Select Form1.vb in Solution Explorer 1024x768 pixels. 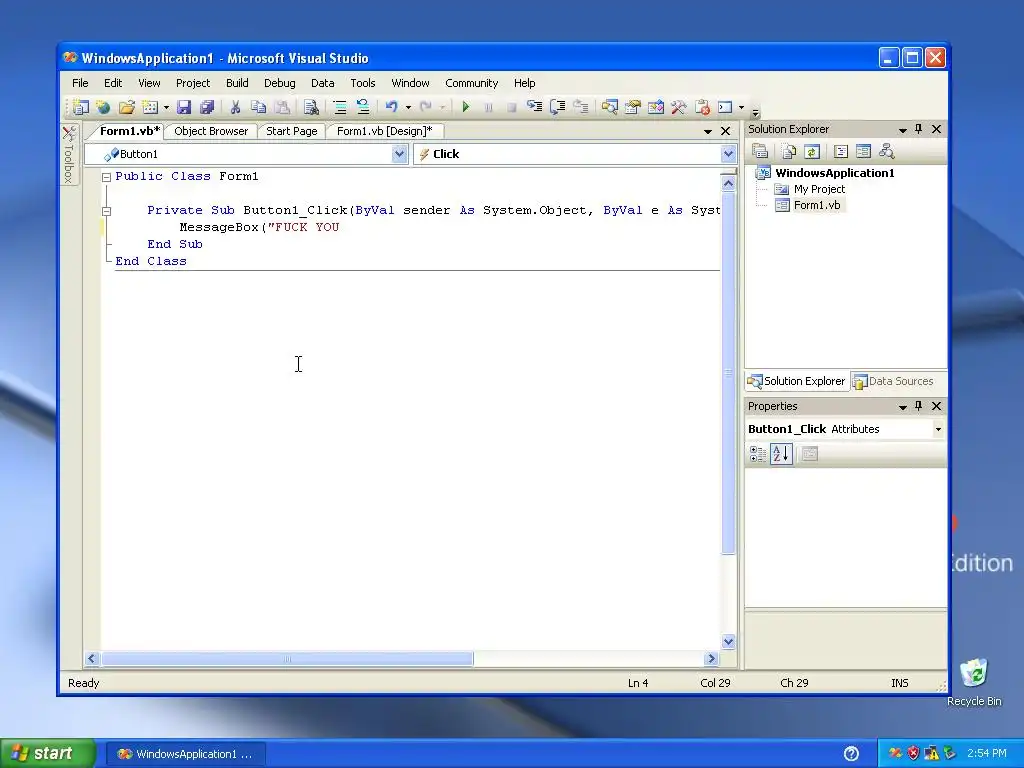(x=817, y=205)
